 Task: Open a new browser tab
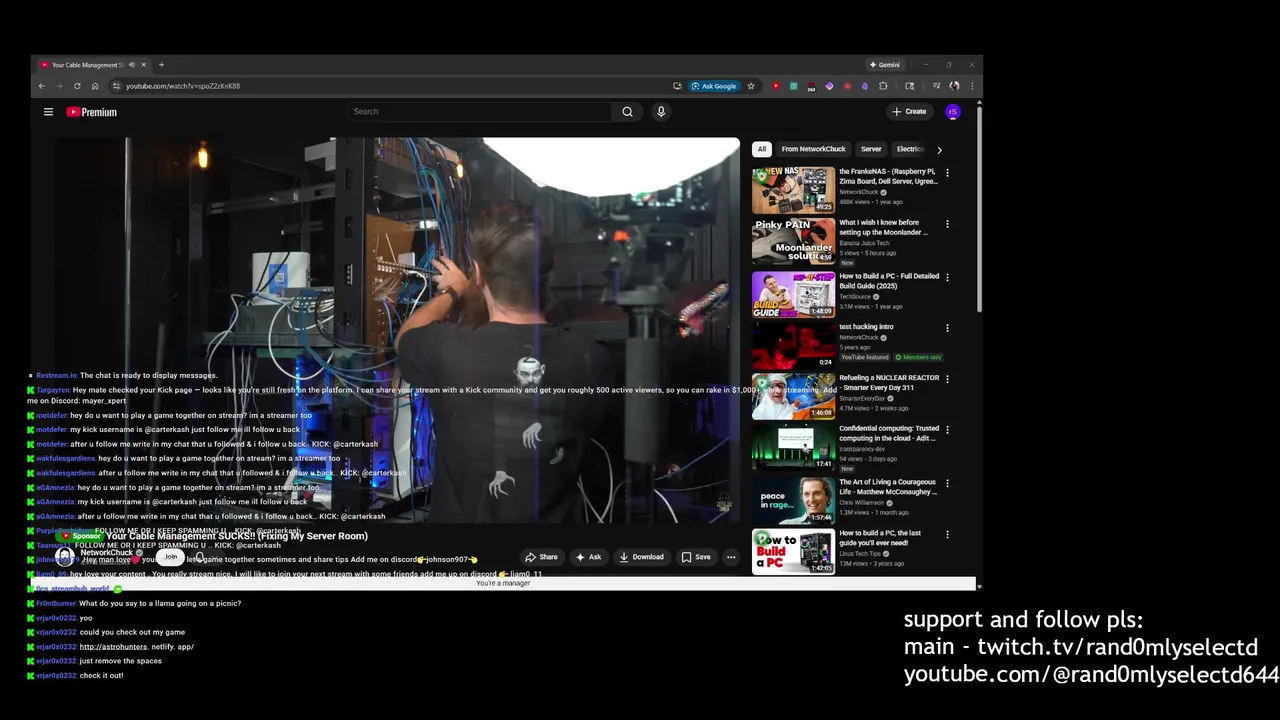pos(161,65)
